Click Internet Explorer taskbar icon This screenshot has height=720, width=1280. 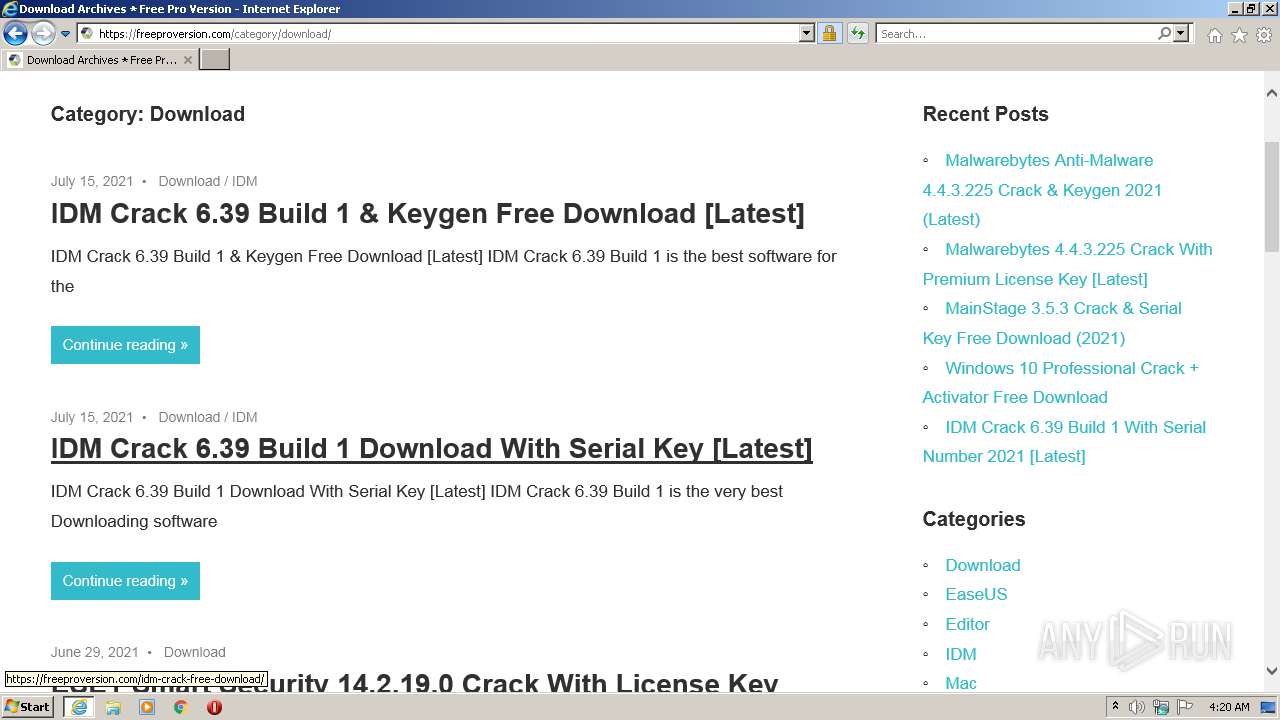(x=78, y=707)
